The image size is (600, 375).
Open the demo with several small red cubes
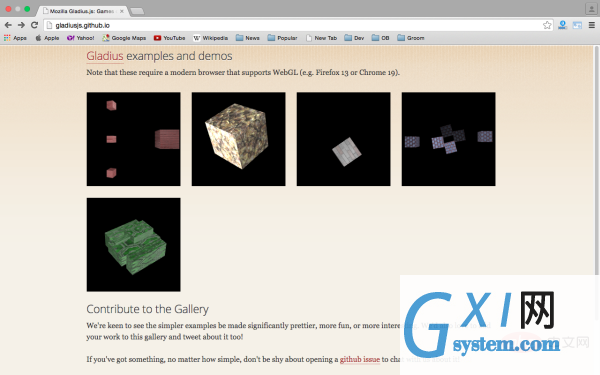pyautogui.click(x=134, y=139)
